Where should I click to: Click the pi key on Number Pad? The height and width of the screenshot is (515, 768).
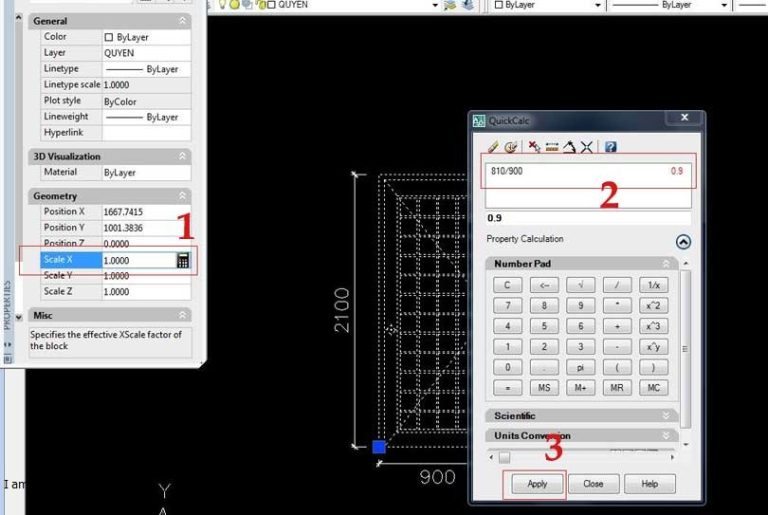[x=580, y=367]
